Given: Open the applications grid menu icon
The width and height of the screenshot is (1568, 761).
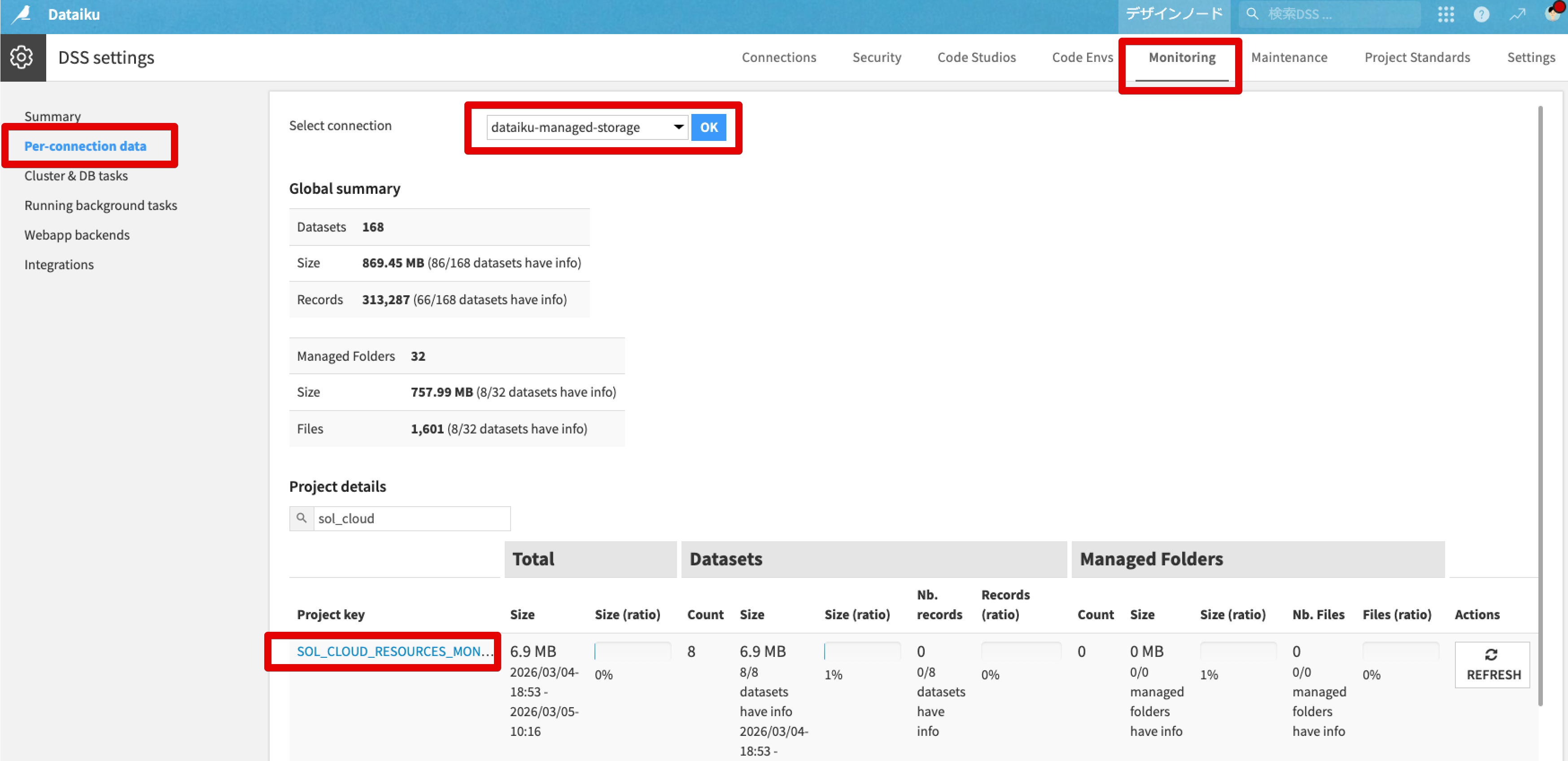Looking at the screenshot, I should click(x=1446, y=15).
